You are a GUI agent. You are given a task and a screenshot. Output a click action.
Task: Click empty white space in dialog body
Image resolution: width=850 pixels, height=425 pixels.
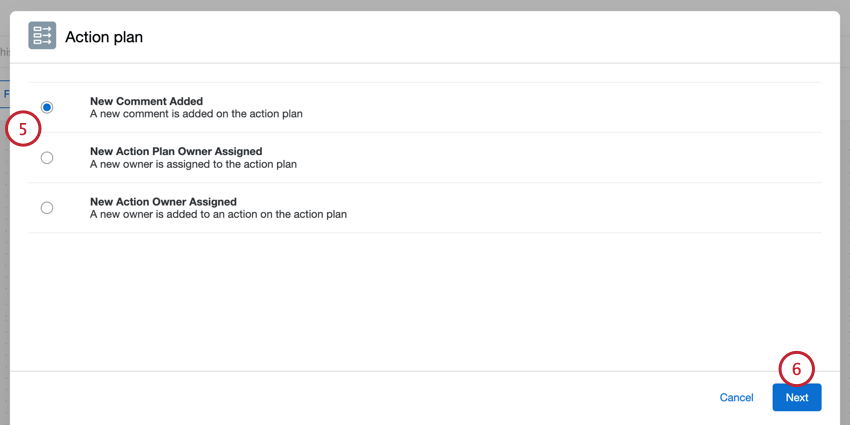pos(420,300)
